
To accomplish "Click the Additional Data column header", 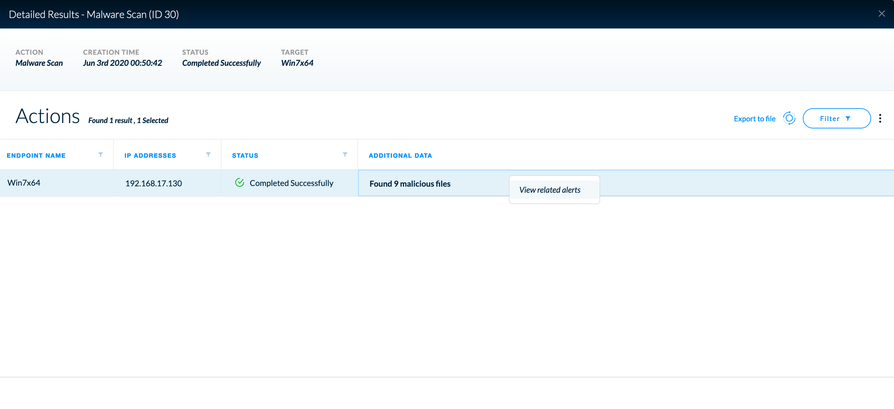I will (x=400, y=156).
